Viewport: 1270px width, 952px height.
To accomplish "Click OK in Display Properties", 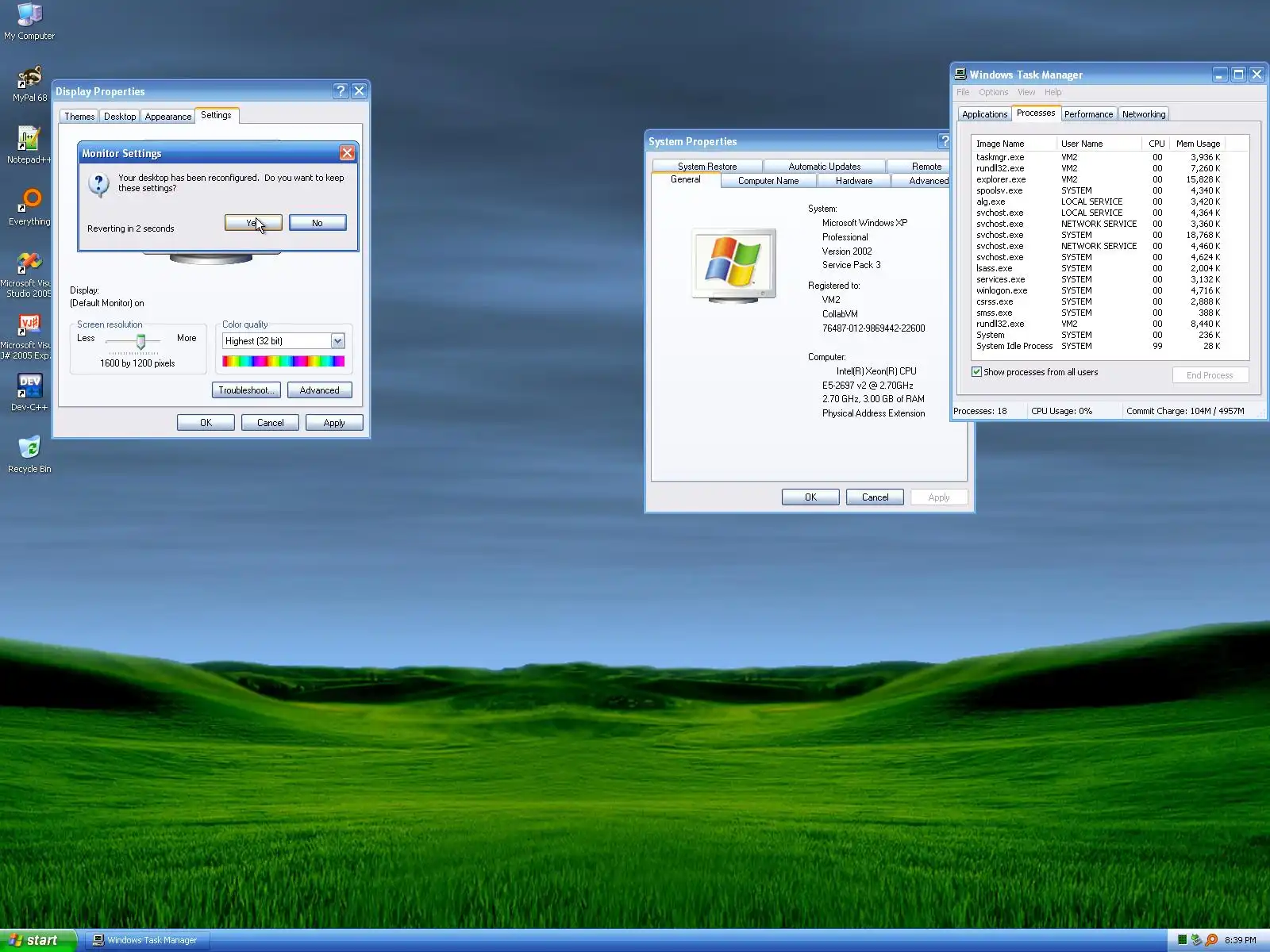I will coord(206,423).
